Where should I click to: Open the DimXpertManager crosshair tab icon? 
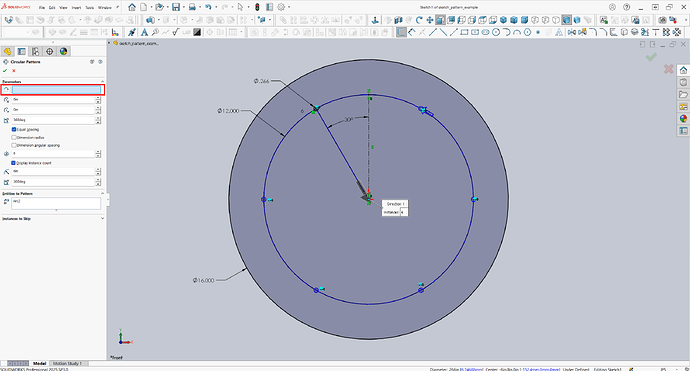(49, 51)
